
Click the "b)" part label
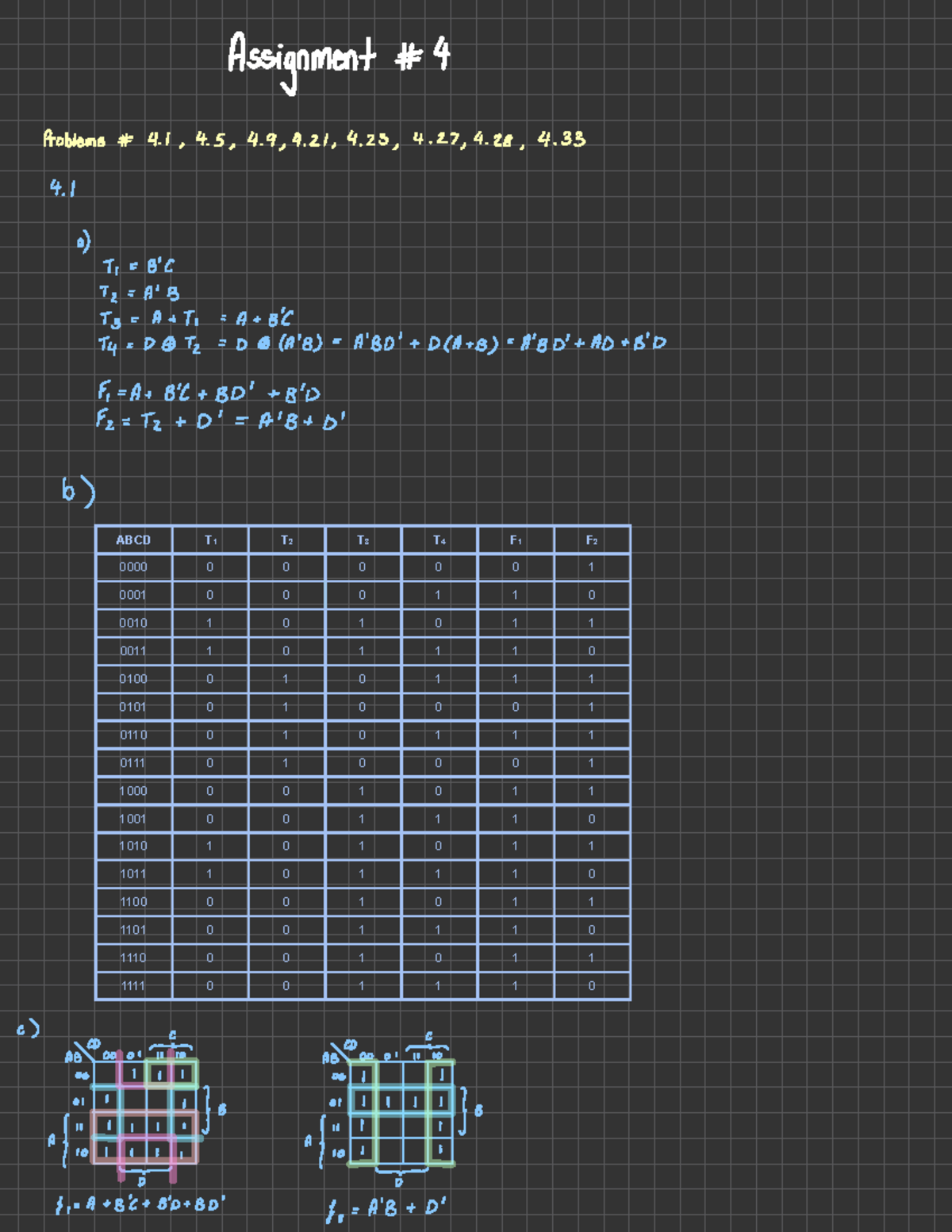pos(78,490)
